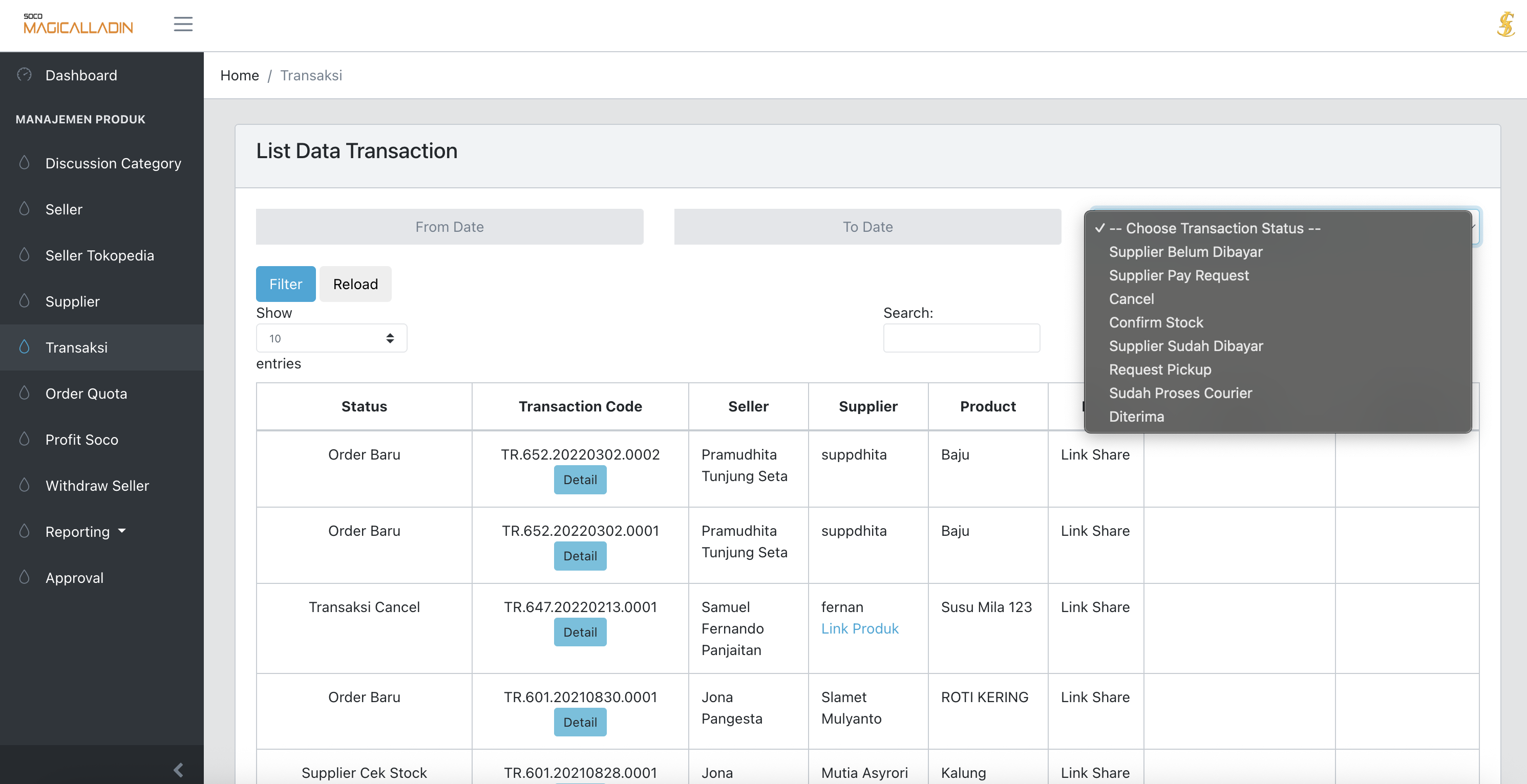Open Detail for TR.652.20220302.0002
Viewport: 1527px width, 784px height.
pos(579,480)
